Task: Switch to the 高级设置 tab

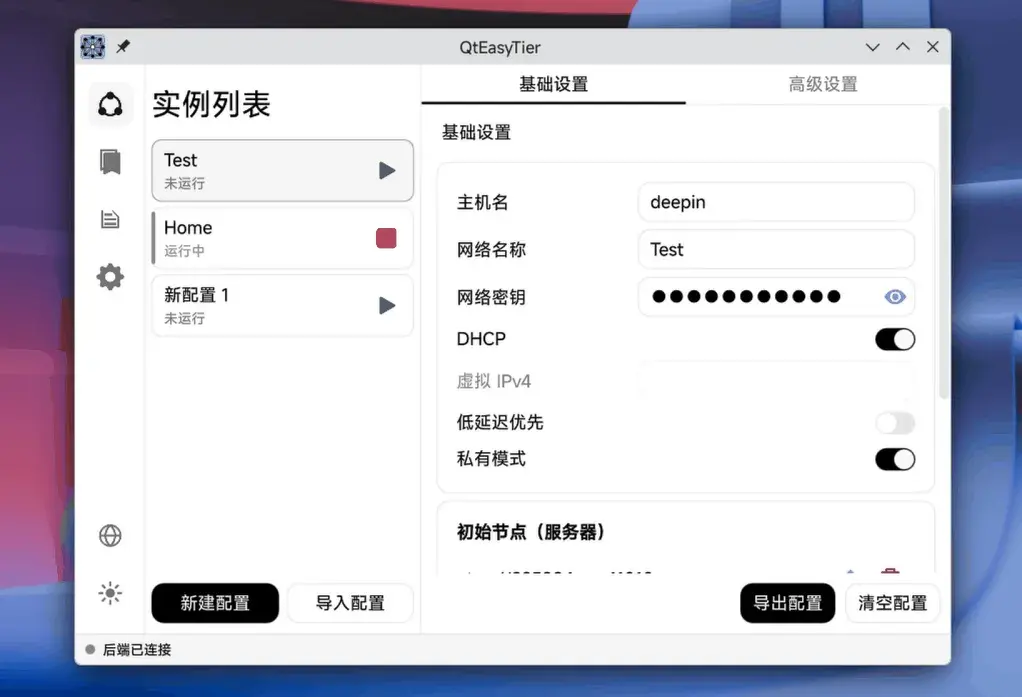Action: 823,85
